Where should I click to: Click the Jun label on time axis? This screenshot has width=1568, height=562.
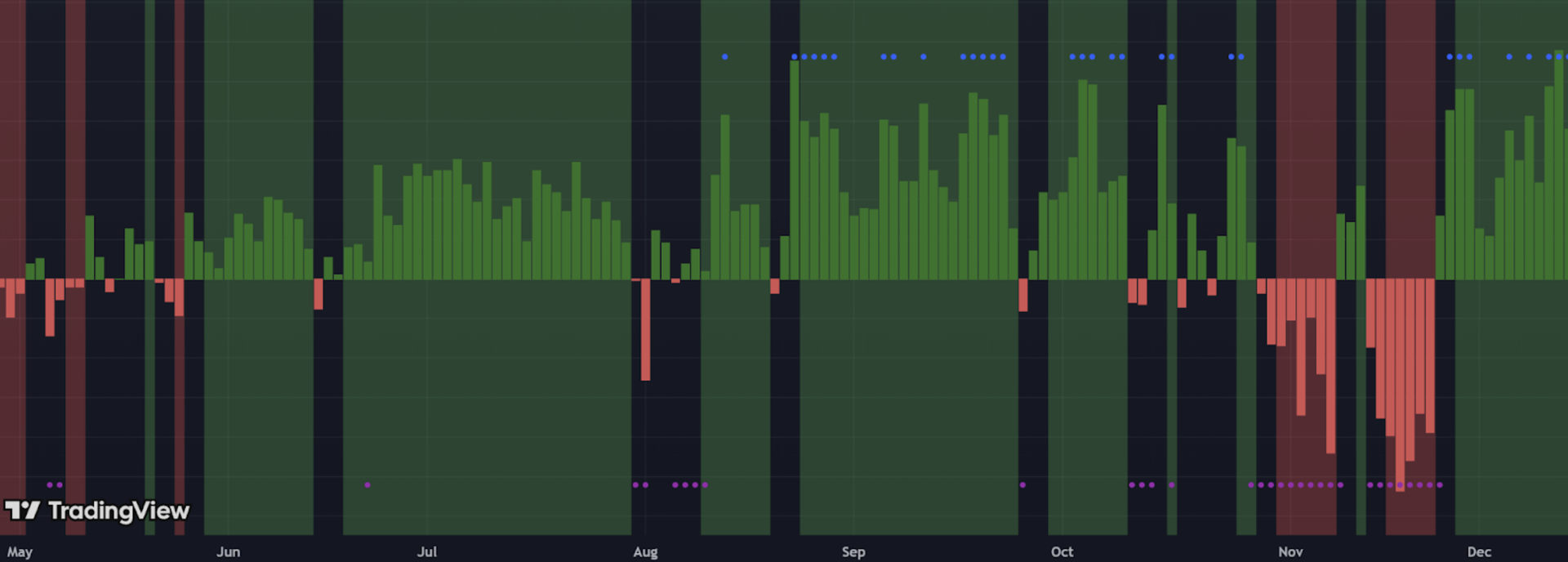228,552
